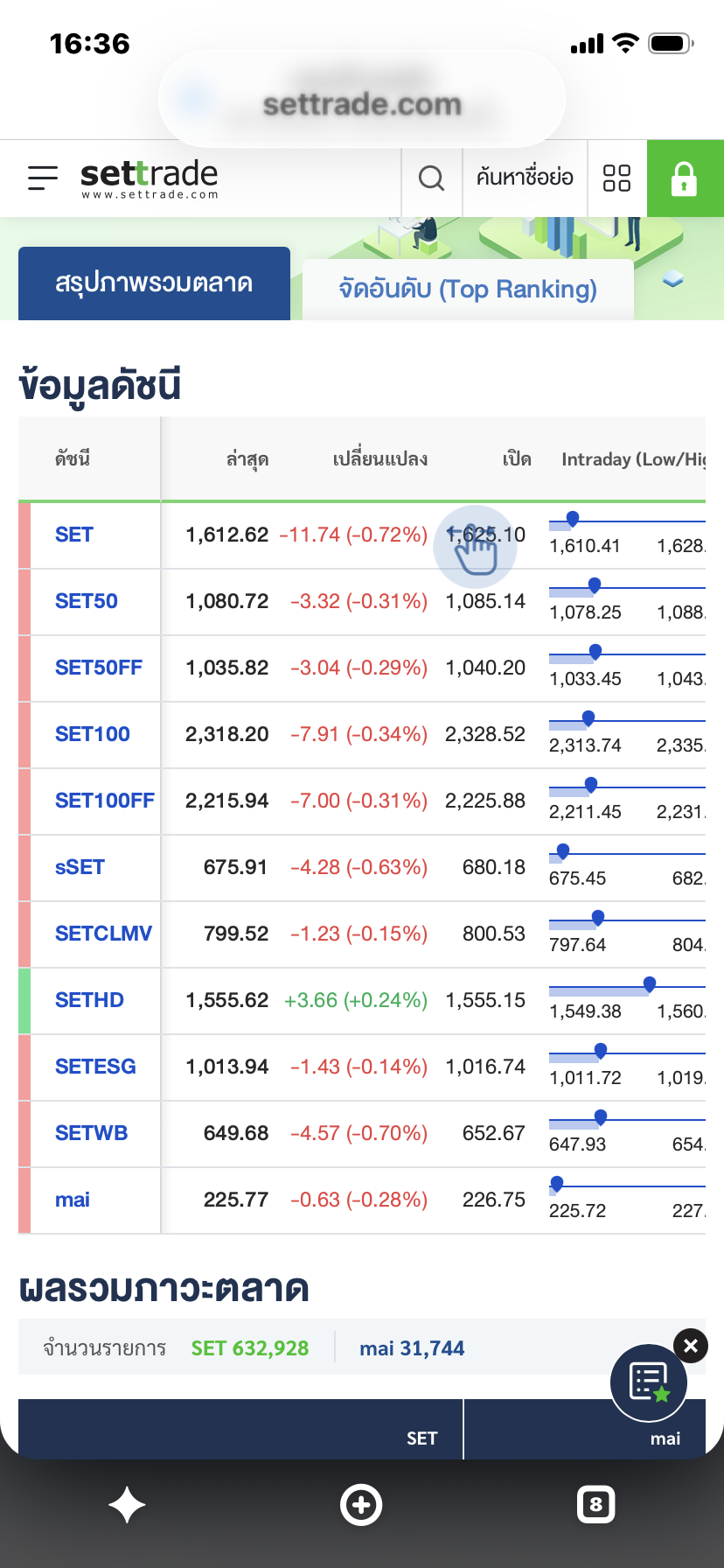The width and height of the screenshot is (724, 1568).
Task: Open the tab switcher showing 8
Action: click(x=596, y=1505)
